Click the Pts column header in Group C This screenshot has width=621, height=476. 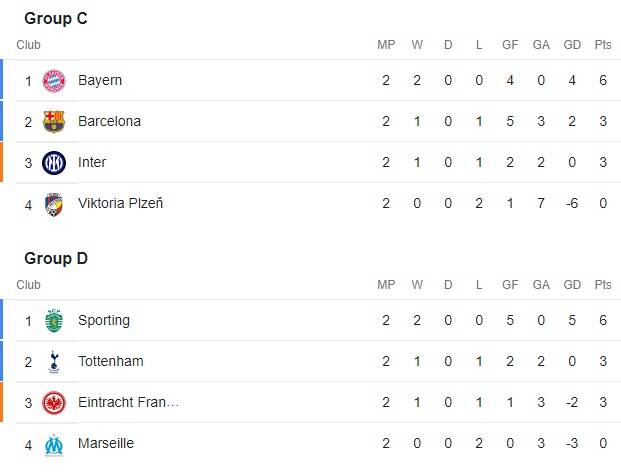click(603, 45)
